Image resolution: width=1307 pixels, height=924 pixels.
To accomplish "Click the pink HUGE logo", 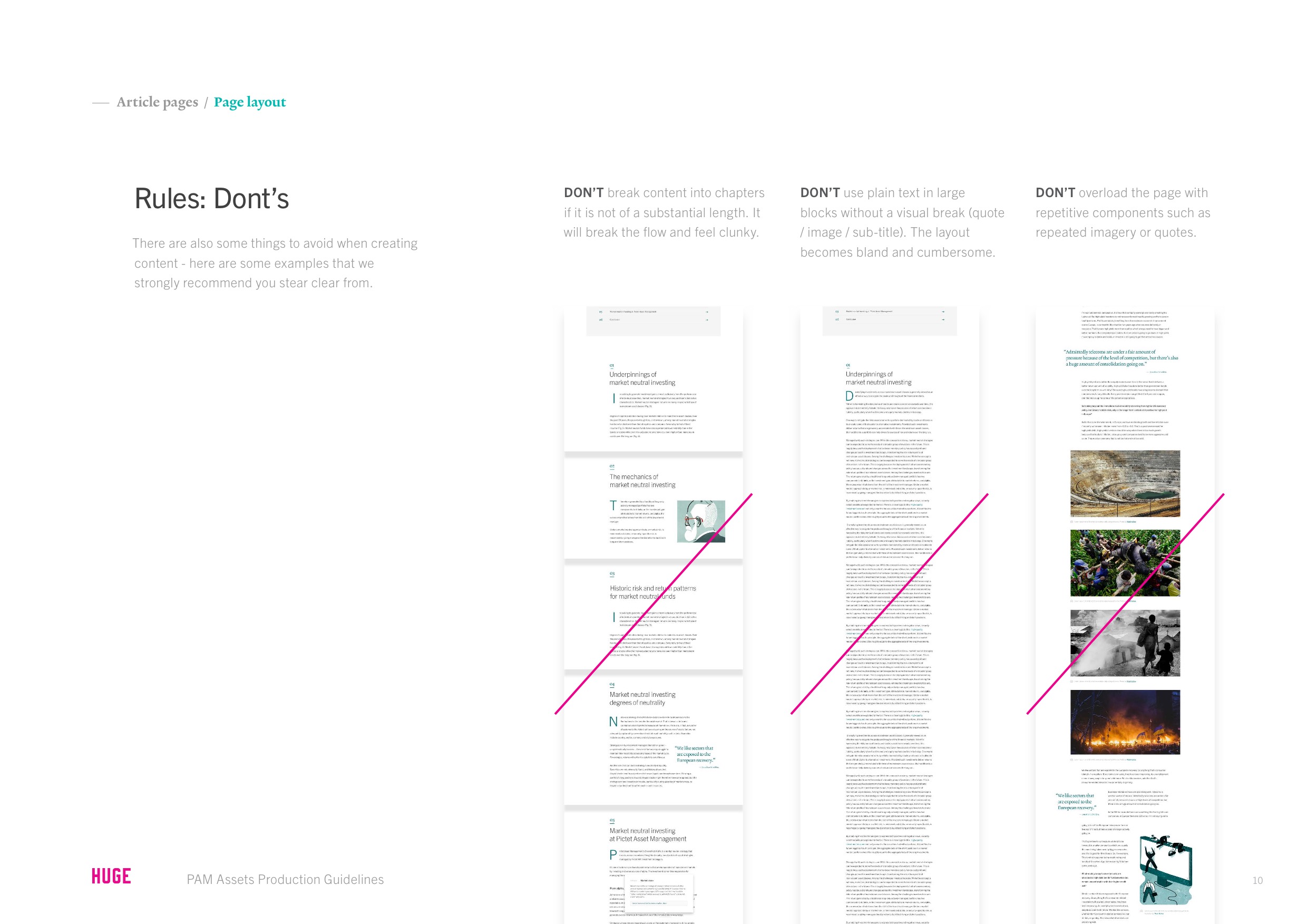I will click(x=111, y=876).
